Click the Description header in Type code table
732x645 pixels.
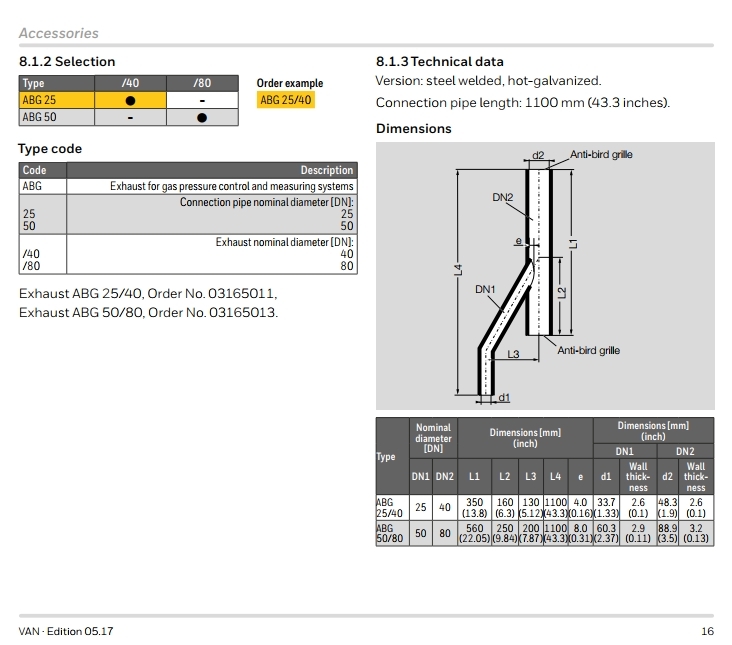pos(326,170)
